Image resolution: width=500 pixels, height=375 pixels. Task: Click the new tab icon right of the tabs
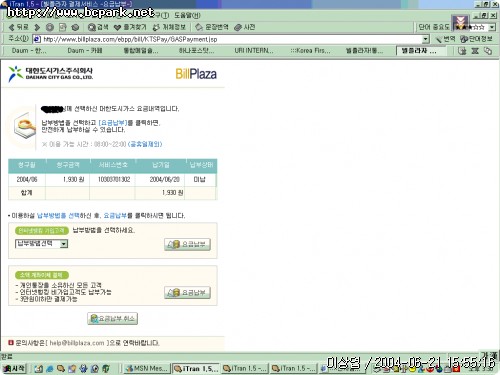(462, 51)
